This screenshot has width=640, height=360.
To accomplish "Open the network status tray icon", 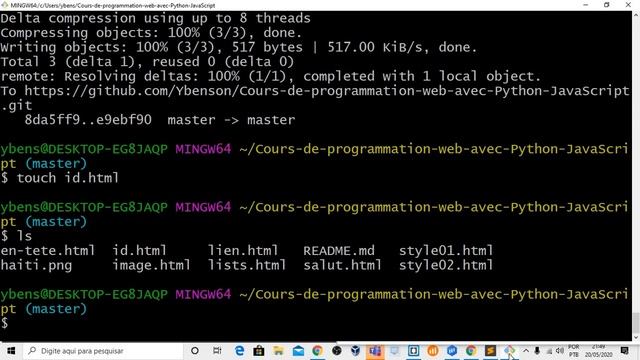I will tap(549, 351).
